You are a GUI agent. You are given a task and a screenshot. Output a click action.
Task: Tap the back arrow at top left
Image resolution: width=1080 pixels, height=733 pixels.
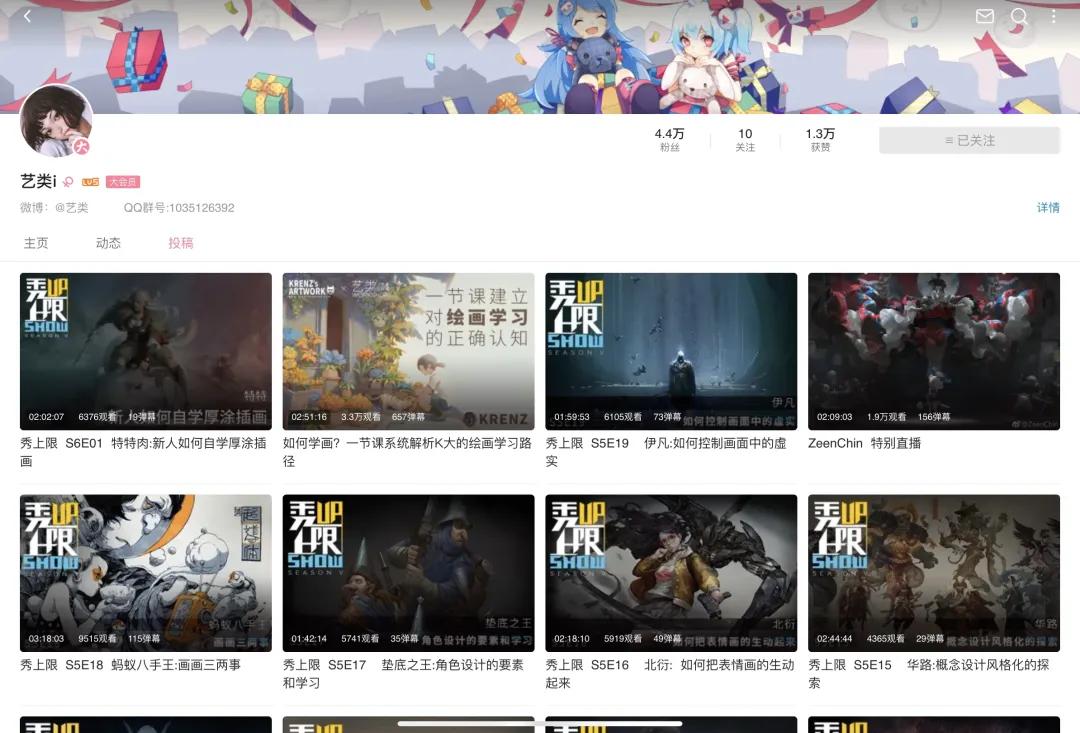(x=26, y=16)
